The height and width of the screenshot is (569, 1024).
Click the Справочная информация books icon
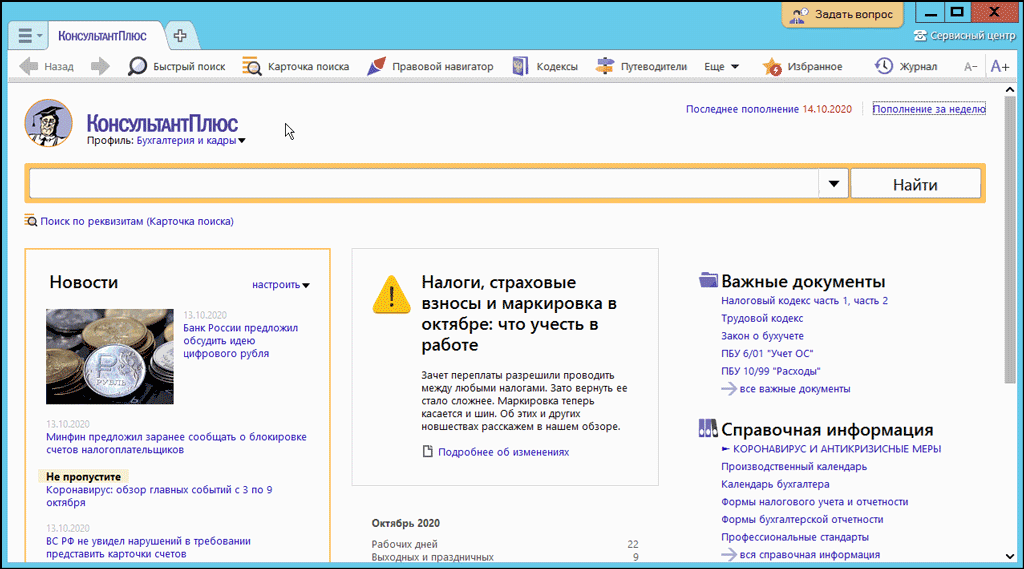708,429
